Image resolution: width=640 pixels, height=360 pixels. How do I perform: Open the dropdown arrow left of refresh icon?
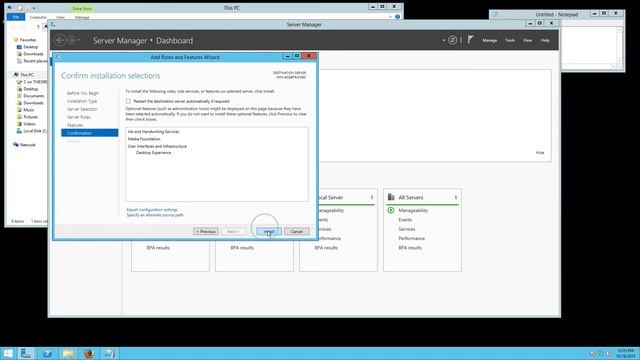[x=444, y=40]
